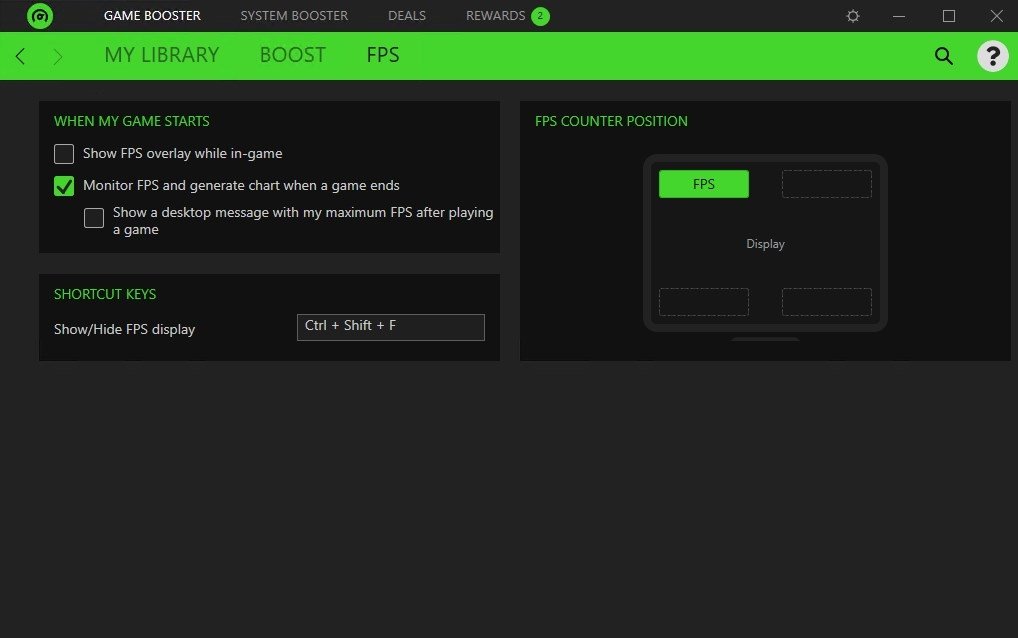The image size is (1018, 638).
Task: Select bottom-left FPS counter position
Action: coord(704,302)
